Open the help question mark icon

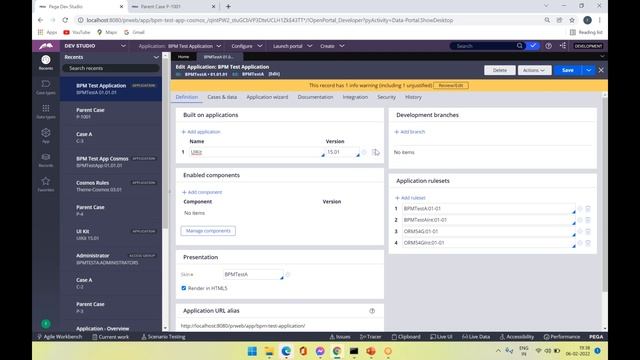549,46
